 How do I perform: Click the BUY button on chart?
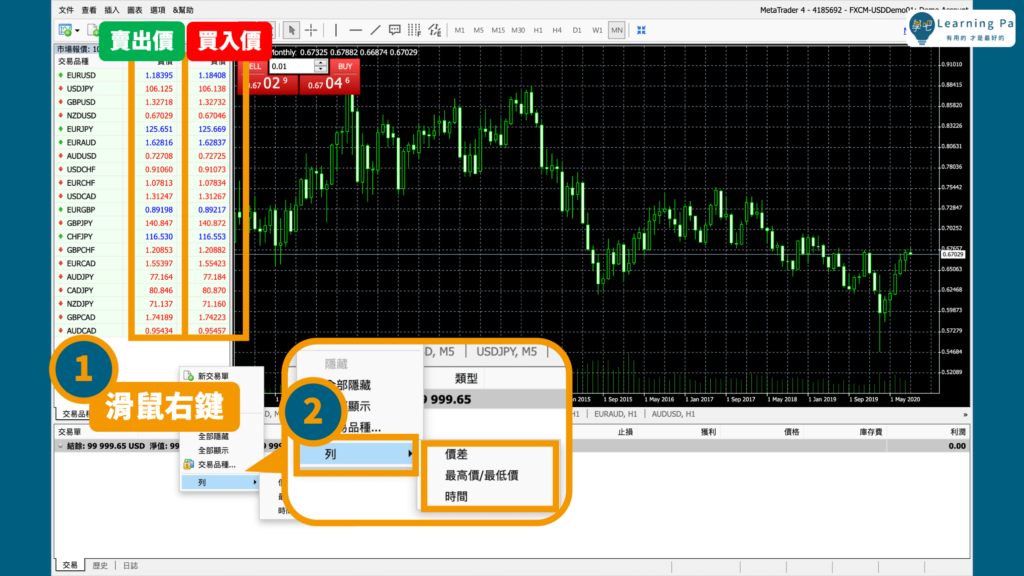345,66
